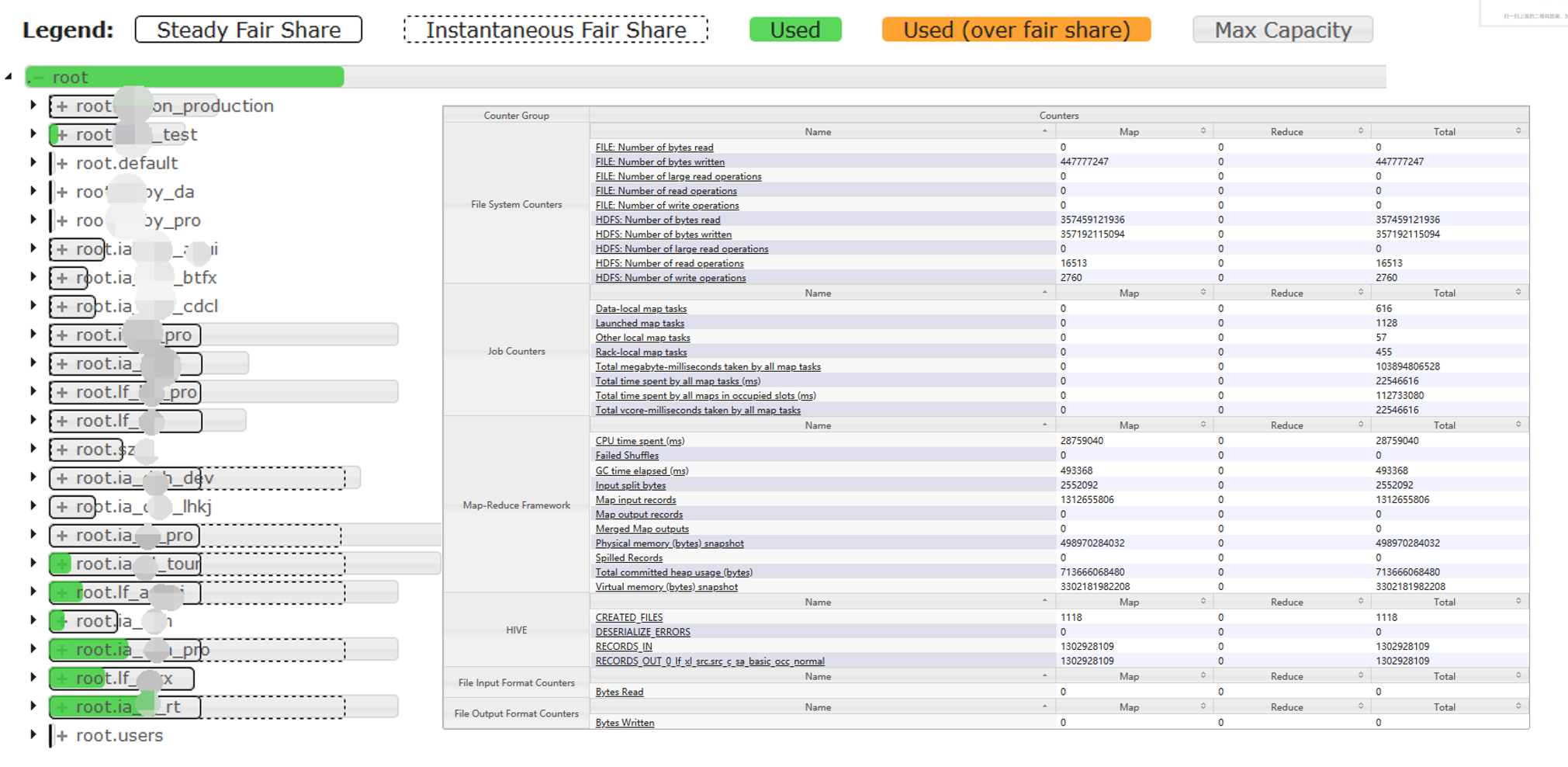
Task: Sort File System Counters by Total column
Action: coord(1449,131)
